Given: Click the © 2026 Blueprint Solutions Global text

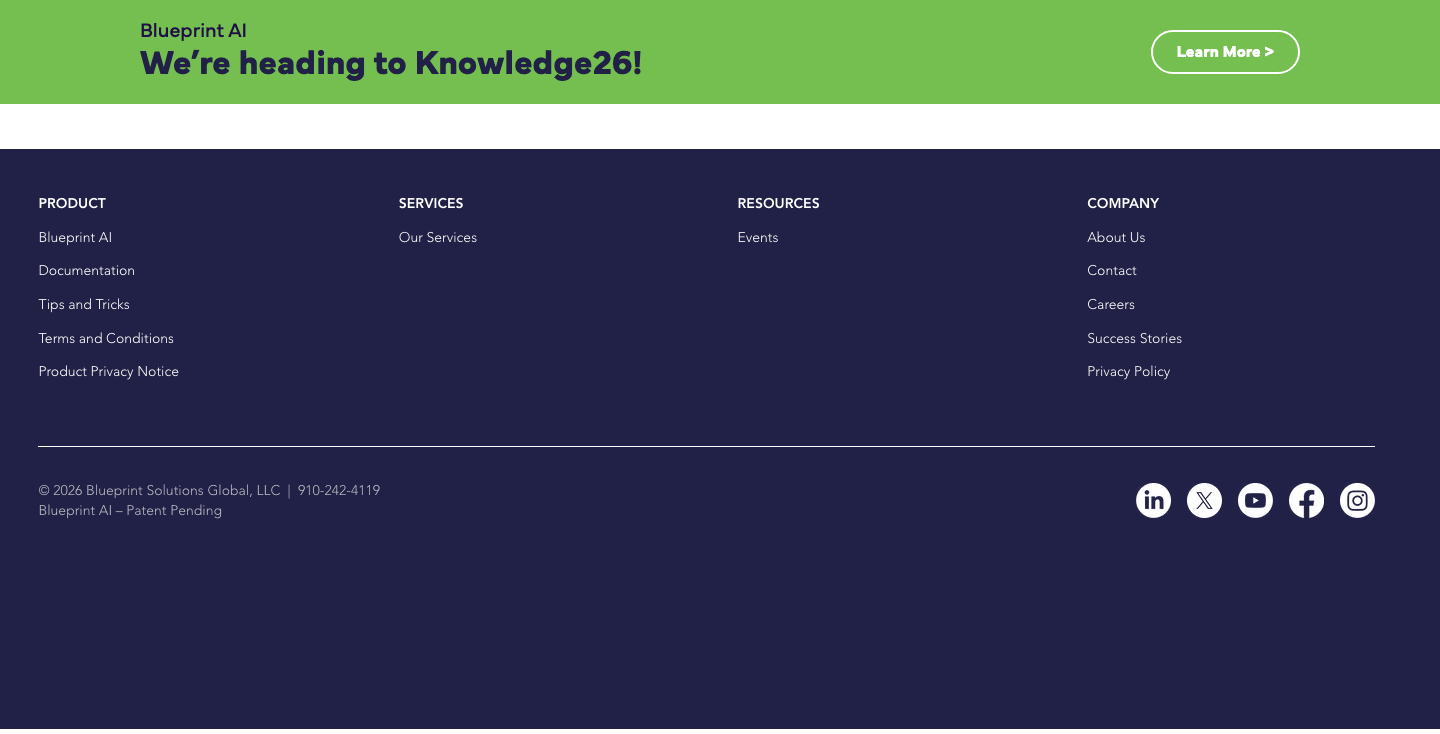Looking at the screenshot, I should (159, 490).
